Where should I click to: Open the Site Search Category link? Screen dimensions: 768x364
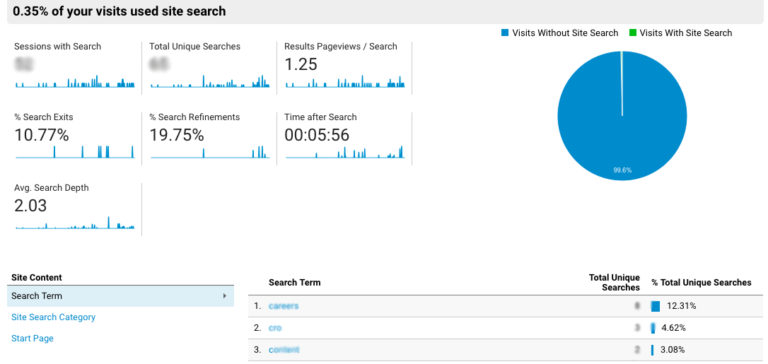pyautogui.click(x=53, y=317)
